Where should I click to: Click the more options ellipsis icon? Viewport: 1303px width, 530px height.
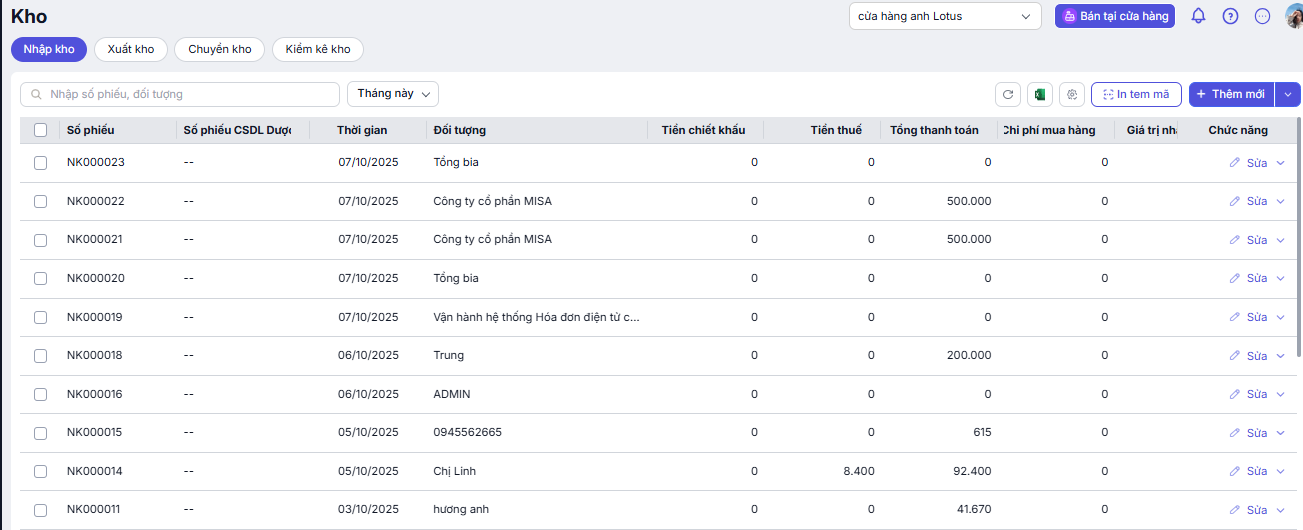(x=1262, y=16)
